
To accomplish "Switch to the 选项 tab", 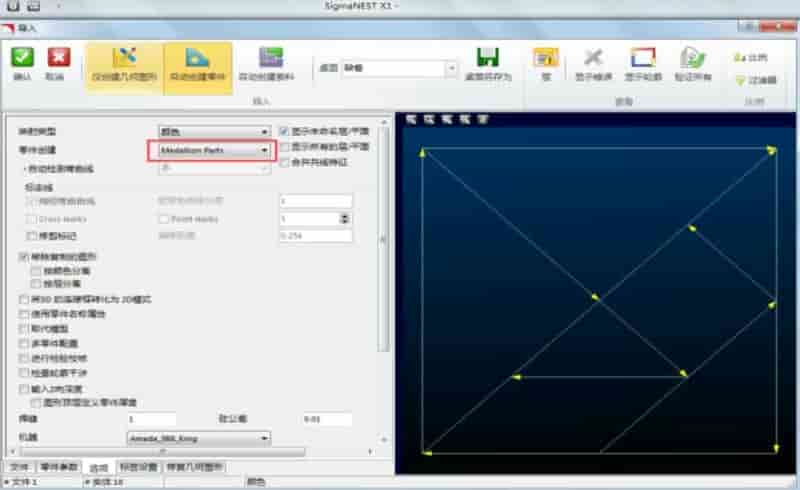I will 99,467.
